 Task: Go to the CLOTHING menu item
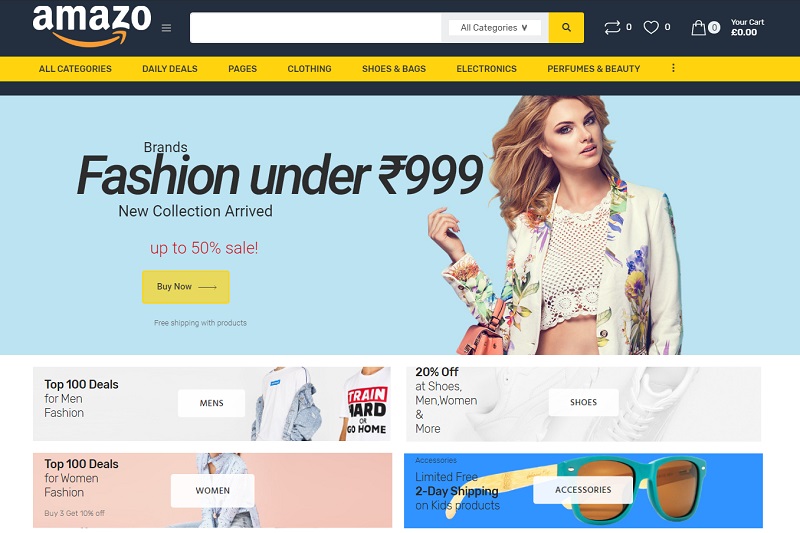[309, 69]
